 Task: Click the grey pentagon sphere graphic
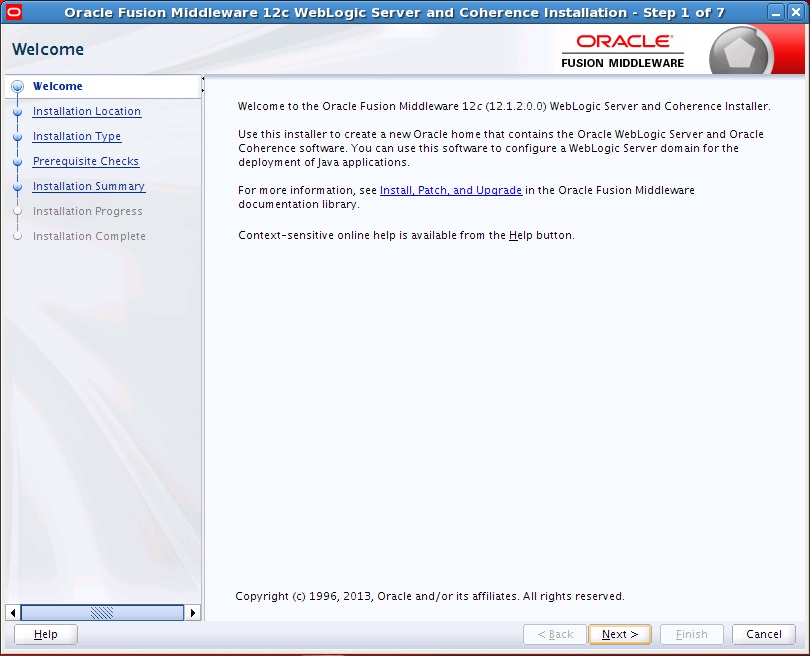(x=740, y=52)
